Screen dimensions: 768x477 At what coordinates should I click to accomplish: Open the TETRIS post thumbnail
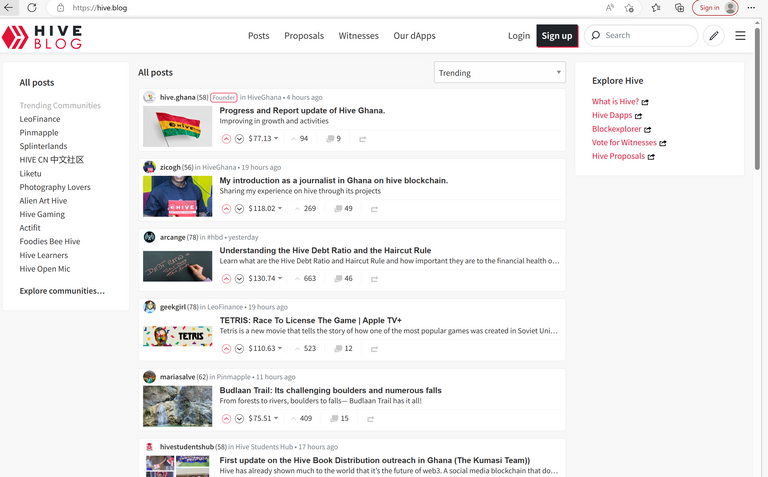tap(177, 336)
